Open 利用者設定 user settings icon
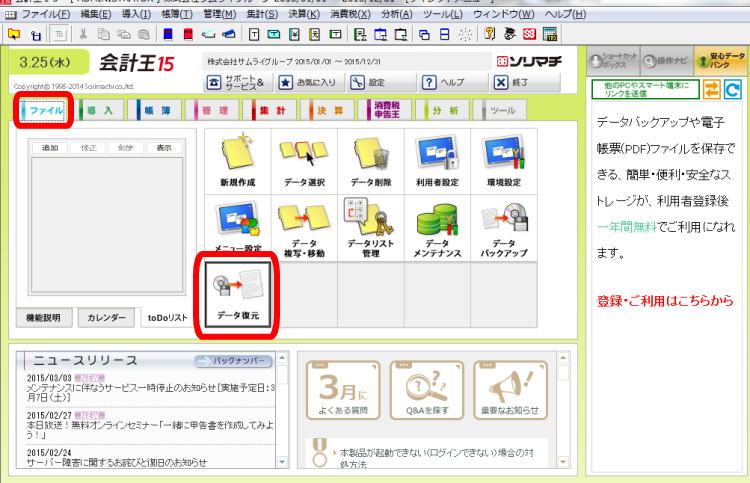The width and height of the screenshot is (750, 483). (437, 160)
